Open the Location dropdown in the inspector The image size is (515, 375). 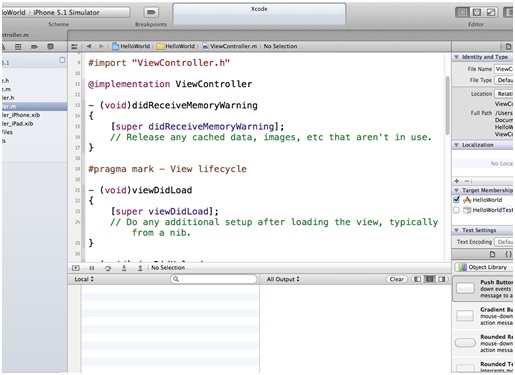click(504, 94)
